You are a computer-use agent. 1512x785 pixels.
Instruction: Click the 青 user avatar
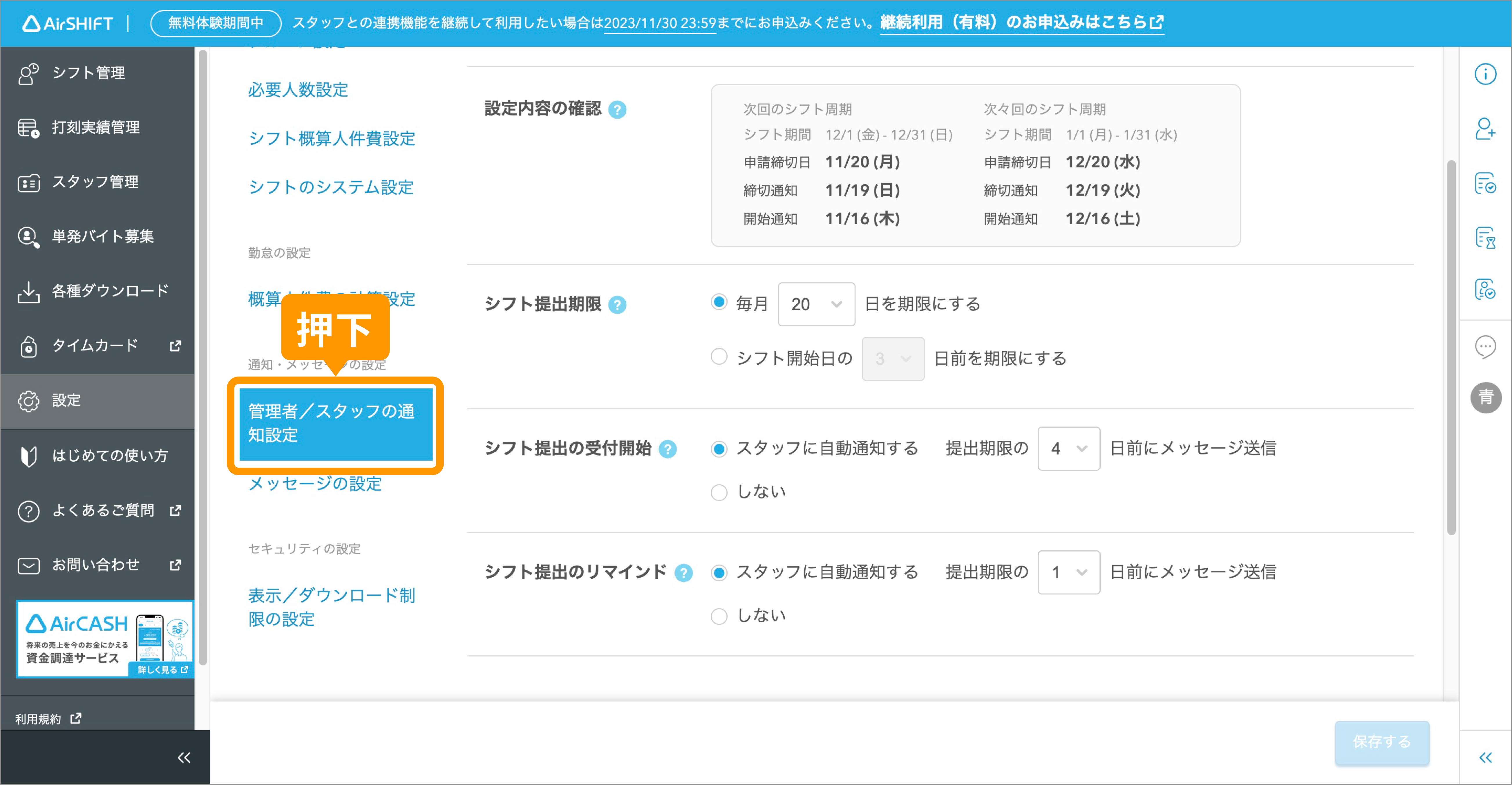coord(1486,397)
